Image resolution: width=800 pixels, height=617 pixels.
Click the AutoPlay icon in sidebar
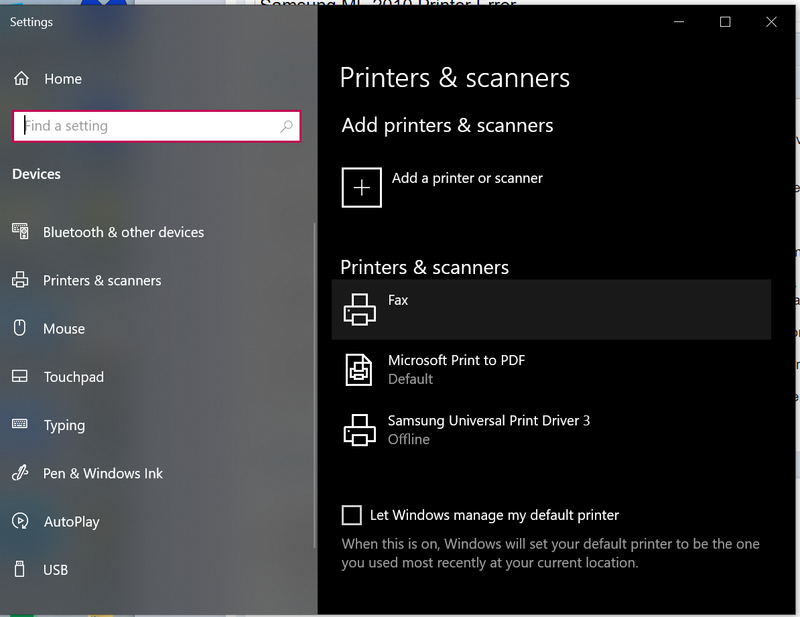[20, 521]
